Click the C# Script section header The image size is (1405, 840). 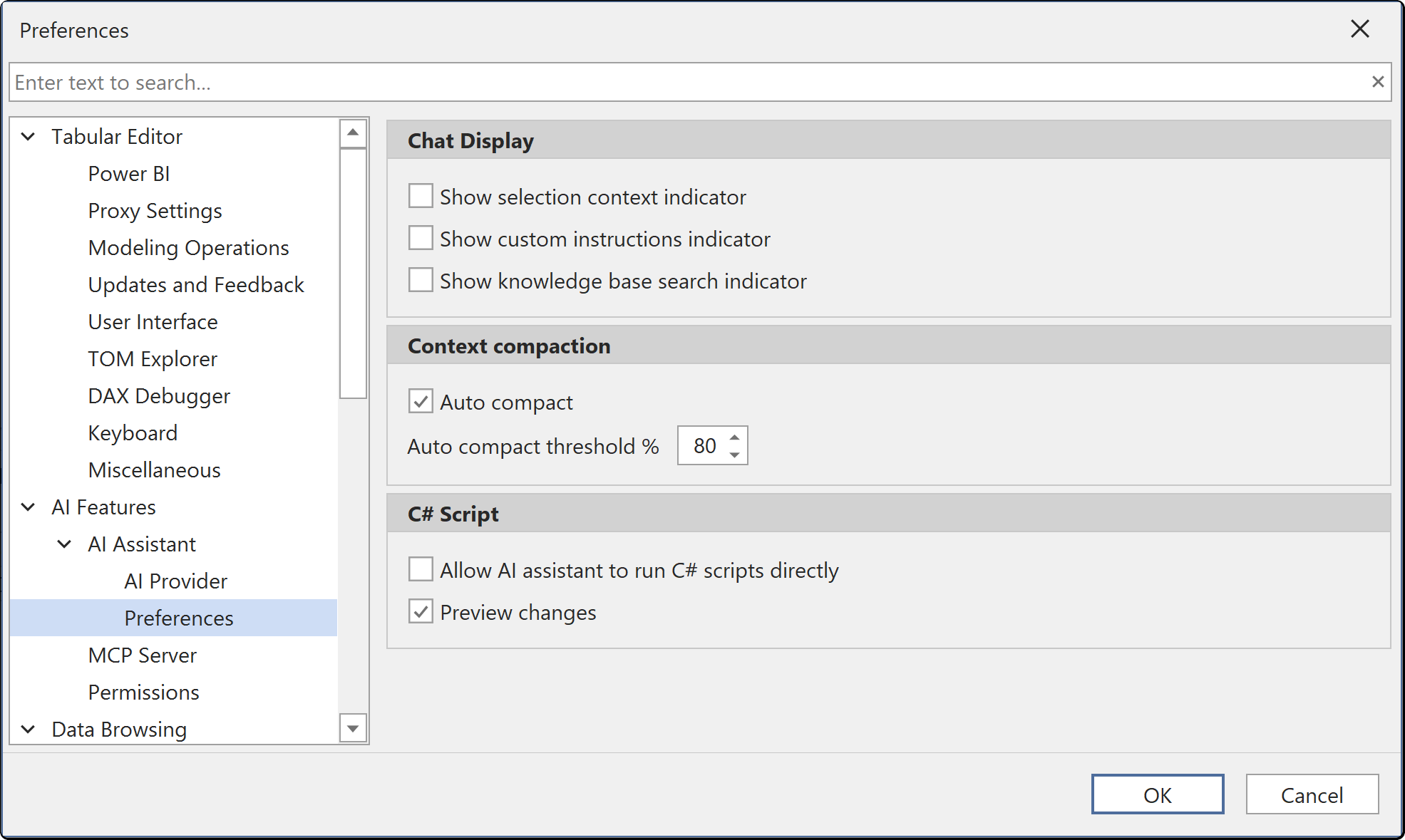click(889, 513)
